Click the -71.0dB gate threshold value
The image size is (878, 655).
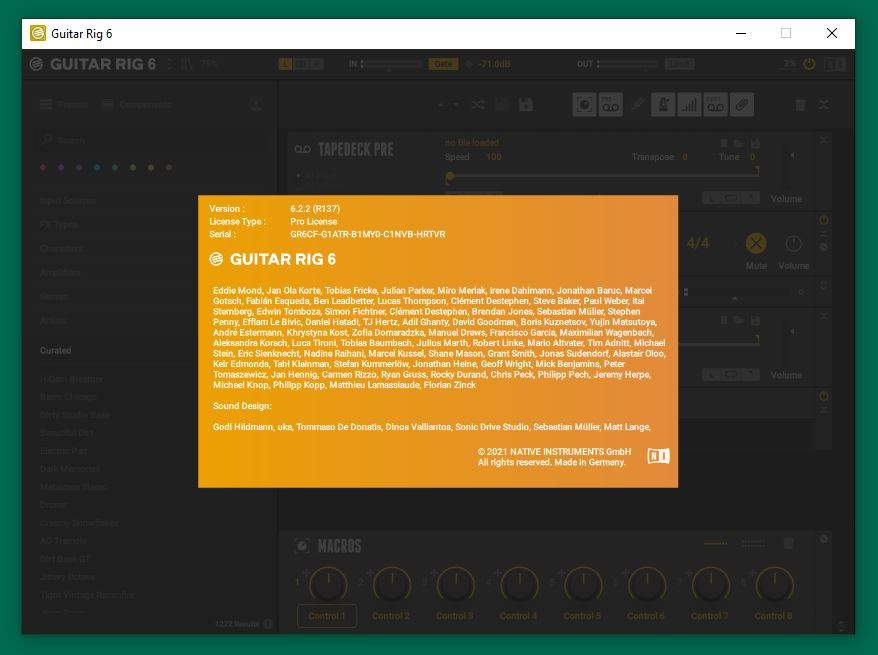494,64
